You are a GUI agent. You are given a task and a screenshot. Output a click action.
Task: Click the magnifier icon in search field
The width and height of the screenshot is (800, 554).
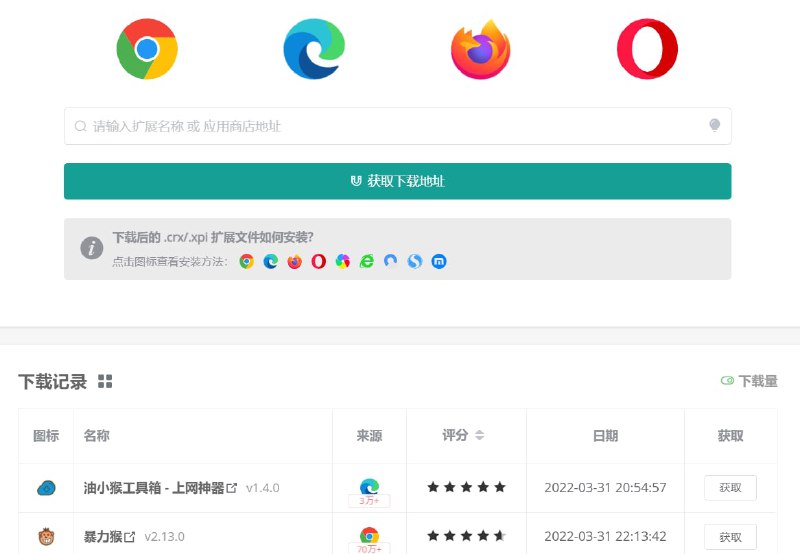click(81, 126)
